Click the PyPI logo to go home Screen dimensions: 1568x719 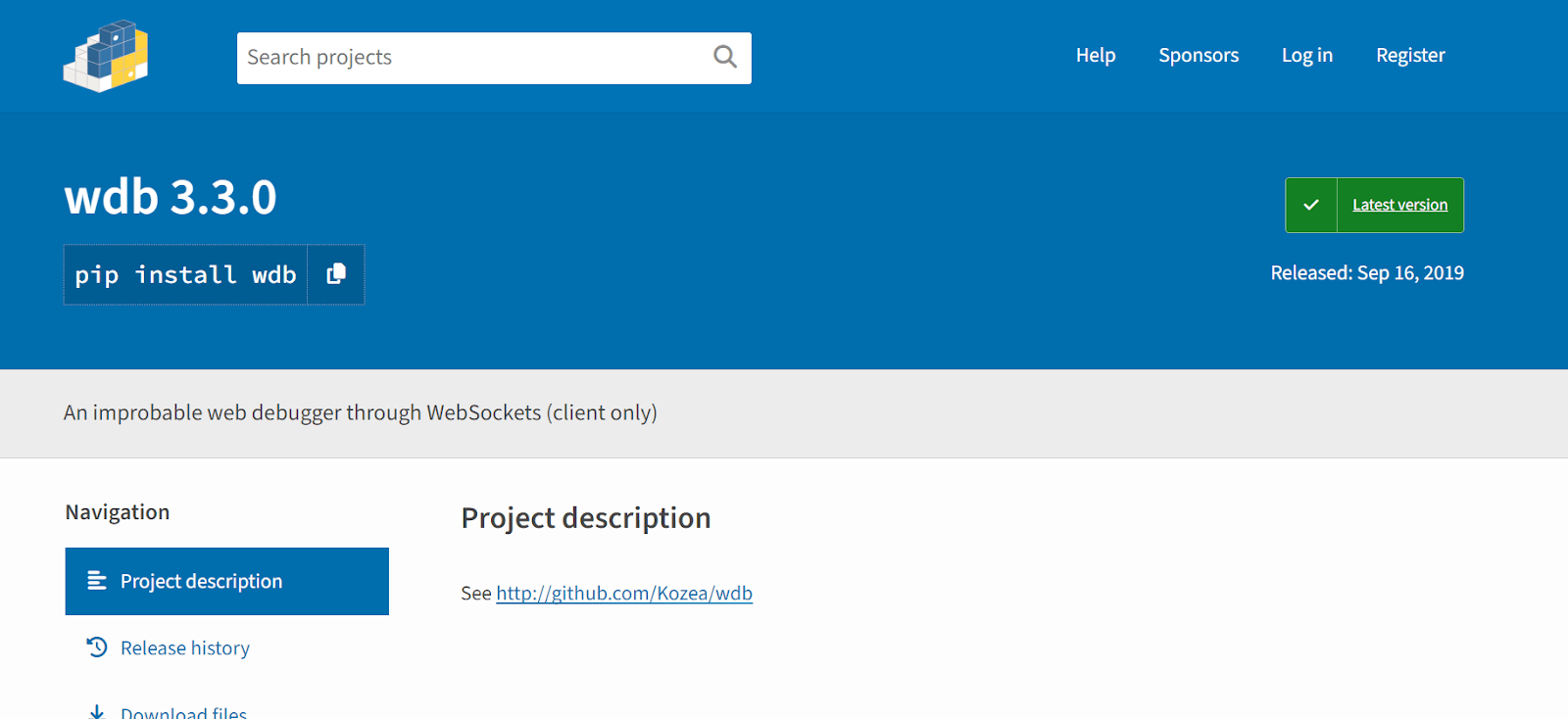click(106, 56)
